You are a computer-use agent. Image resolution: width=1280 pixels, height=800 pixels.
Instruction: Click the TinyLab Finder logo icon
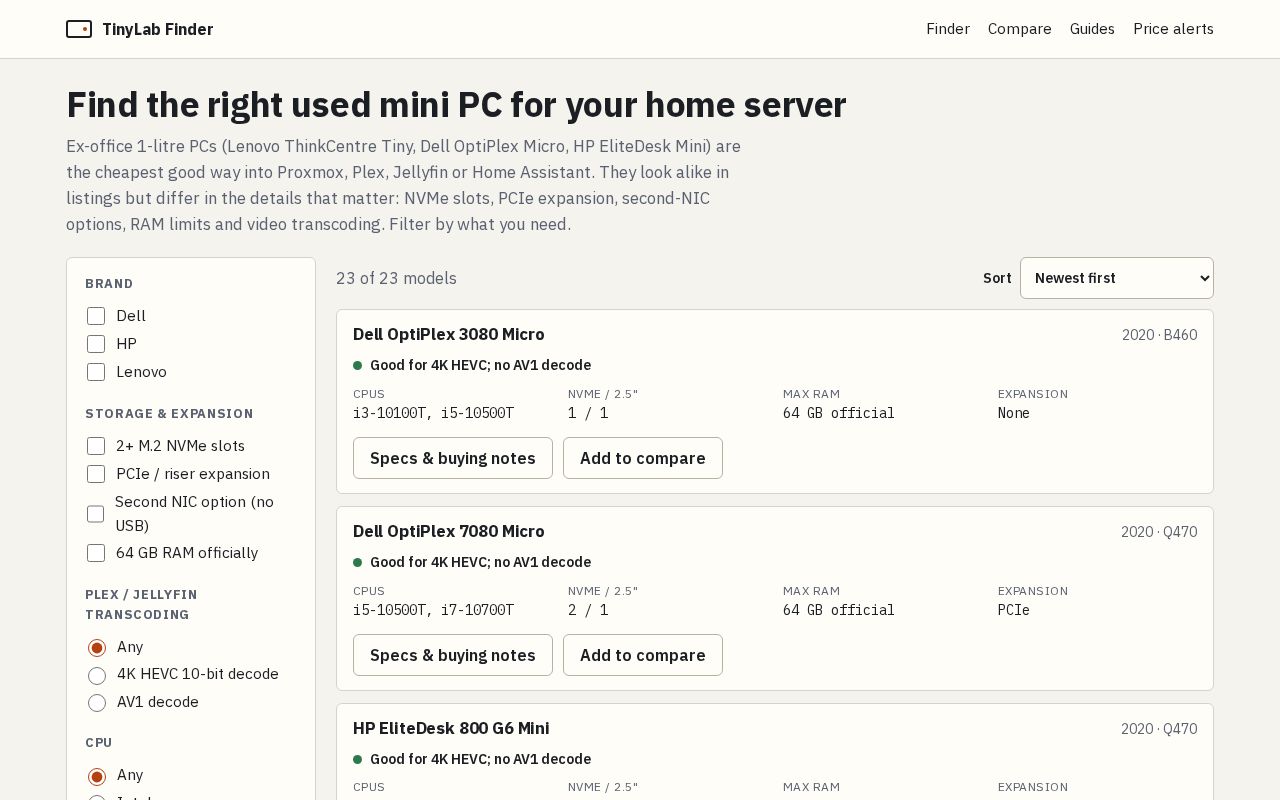pos(79,29)
